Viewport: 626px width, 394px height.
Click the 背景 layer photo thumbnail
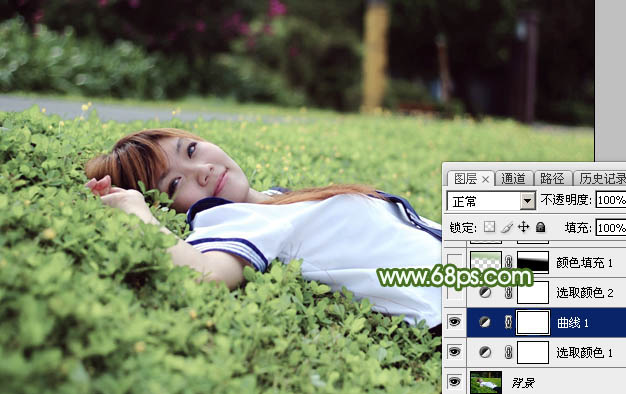486,382
